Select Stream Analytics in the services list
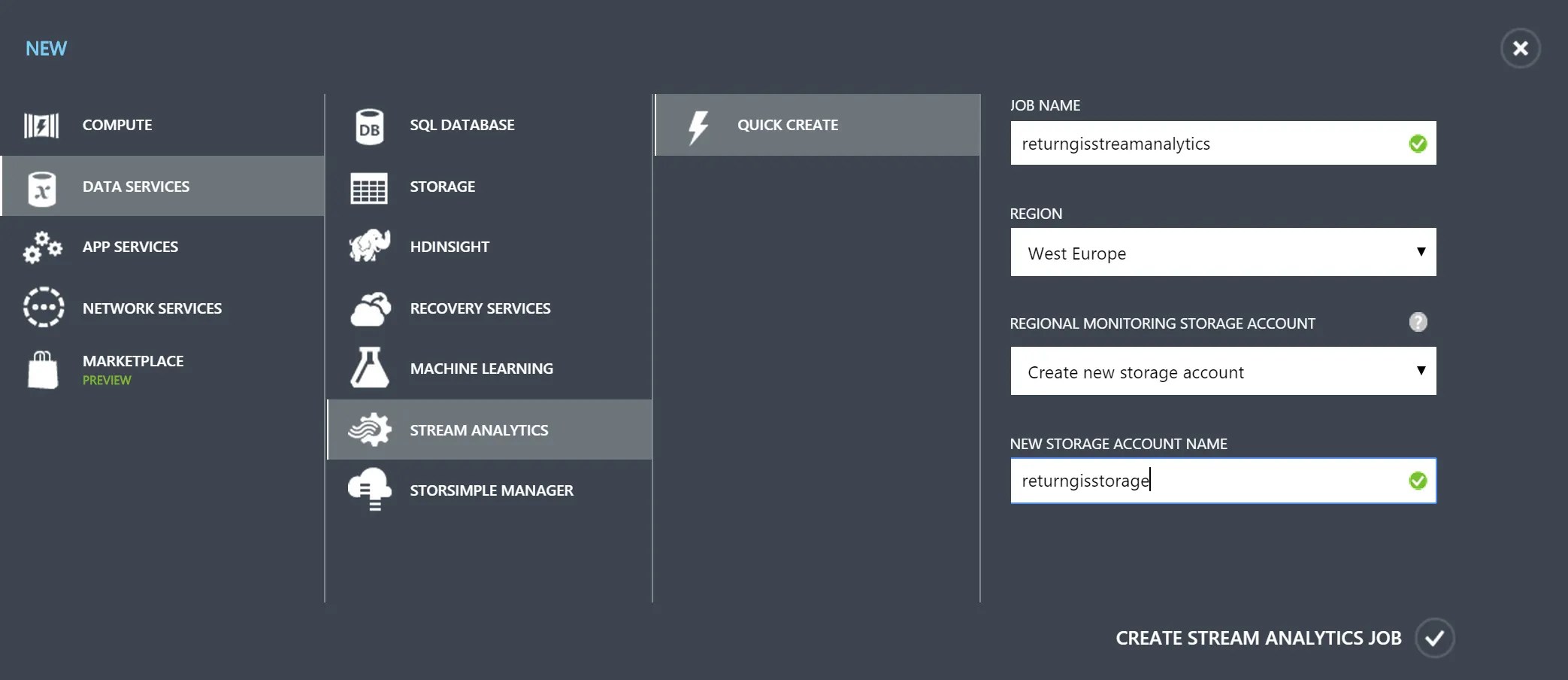Screen dimensions: 1568x680 [x=489, y=430]
